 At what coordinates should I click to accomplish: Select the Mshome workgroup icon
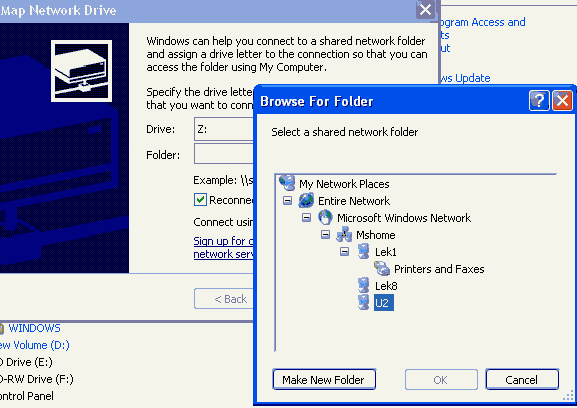(x=344, y=234)
